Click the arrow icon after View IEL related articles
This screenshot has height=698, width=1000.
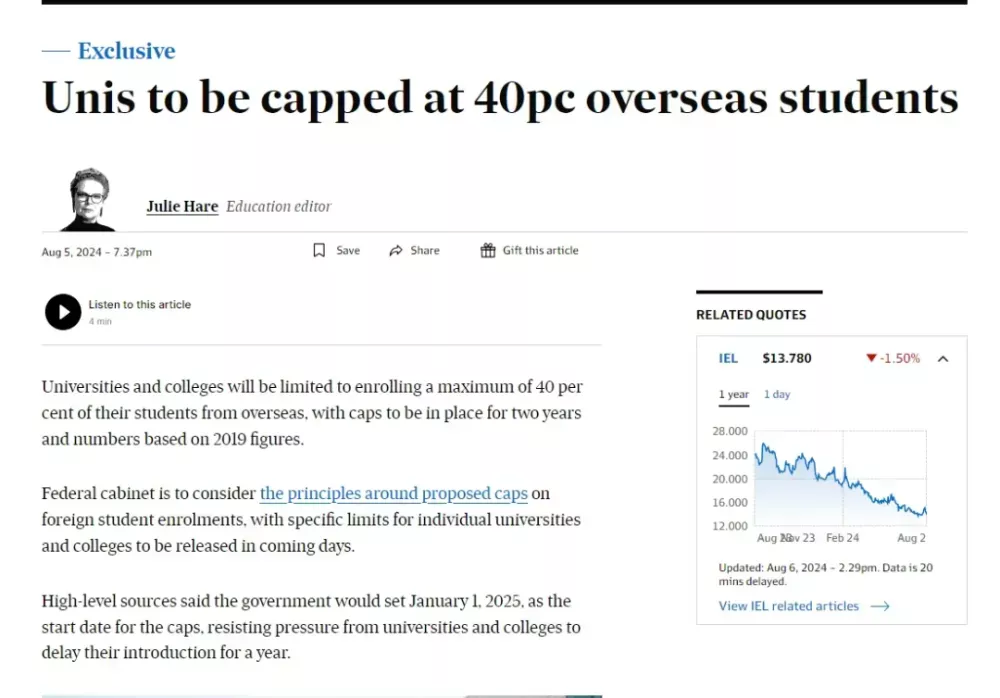click(879, 606)
